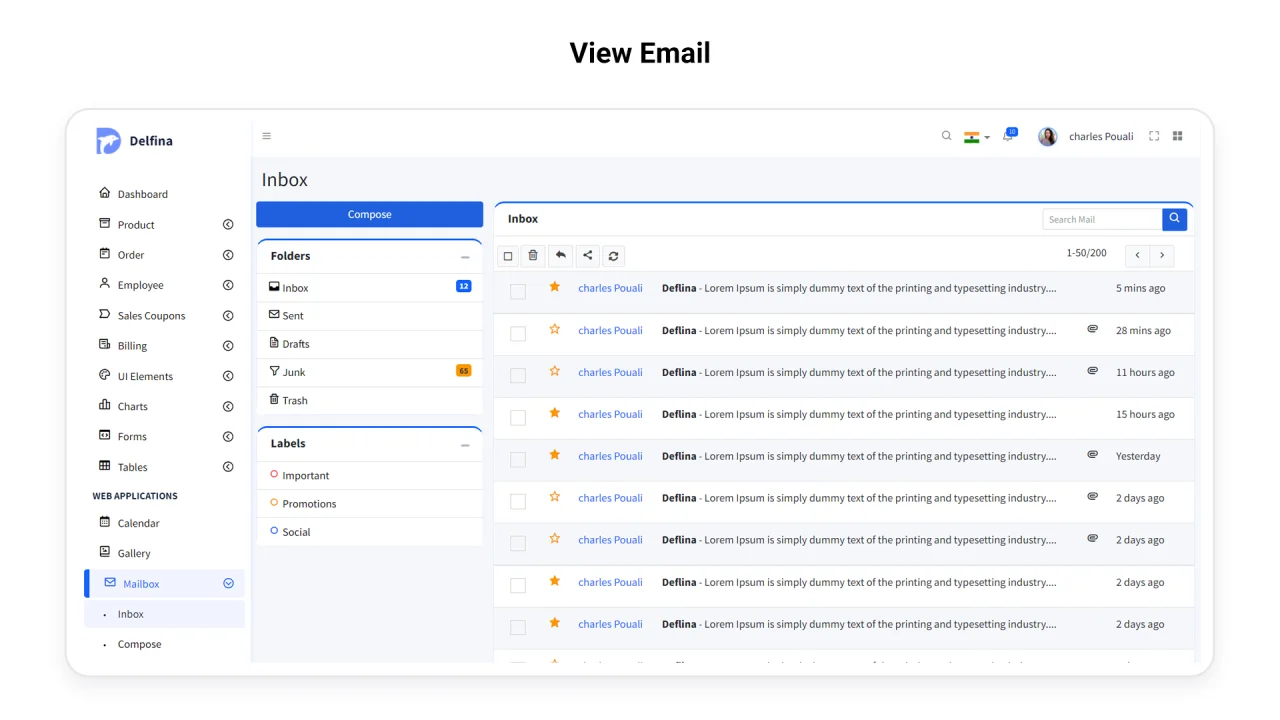Open the language flag dropdown
The height and width of the screenshot is (720, 1280).
click(x=976, y=137)
